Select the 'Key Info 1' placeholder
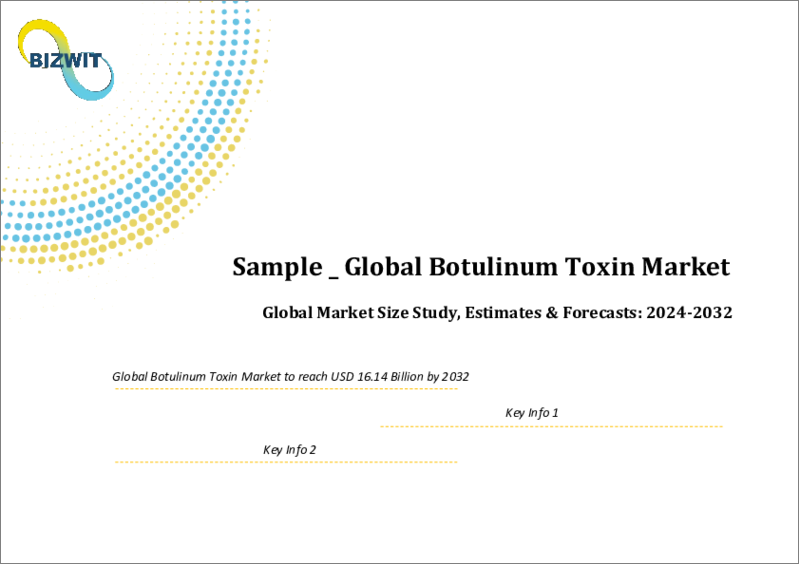 pyautogui.click(x=532, y=413)
